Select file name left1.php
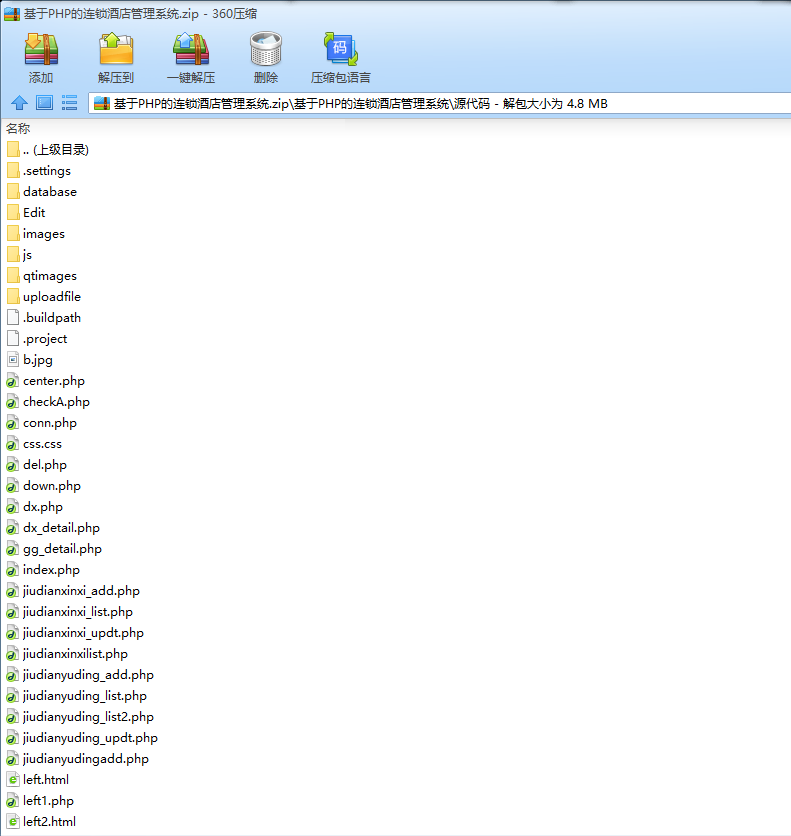 [48, 801]
